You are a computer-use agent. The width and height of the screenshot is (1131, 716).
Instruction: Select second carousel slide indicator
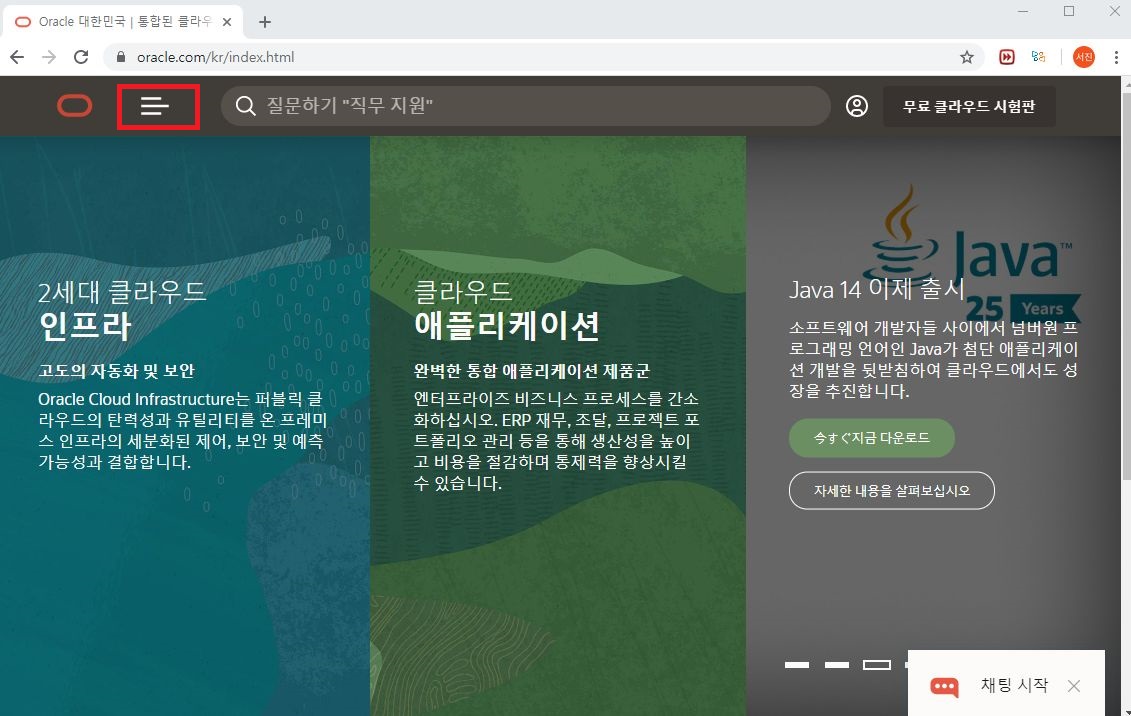(837, 665)
